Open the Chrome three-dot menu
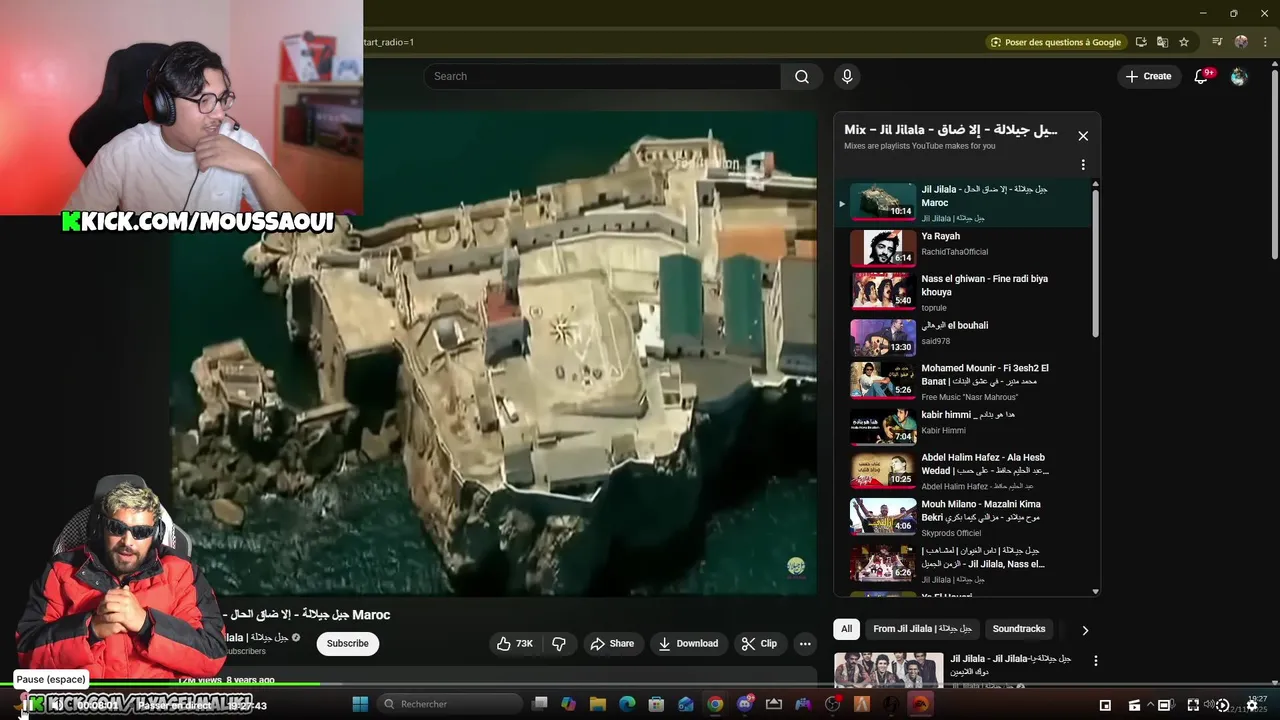This screenshot has width=1280, height=720. 1265,42
